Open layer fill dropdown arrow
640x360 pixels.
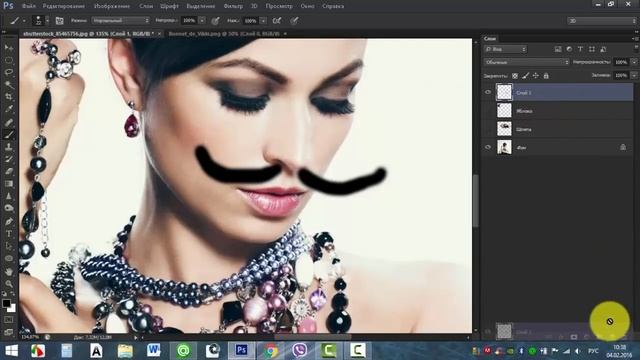634,76
